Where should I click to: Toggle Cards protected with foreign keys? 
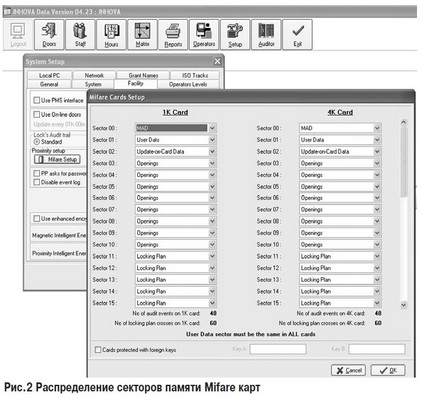pos(98,350)
